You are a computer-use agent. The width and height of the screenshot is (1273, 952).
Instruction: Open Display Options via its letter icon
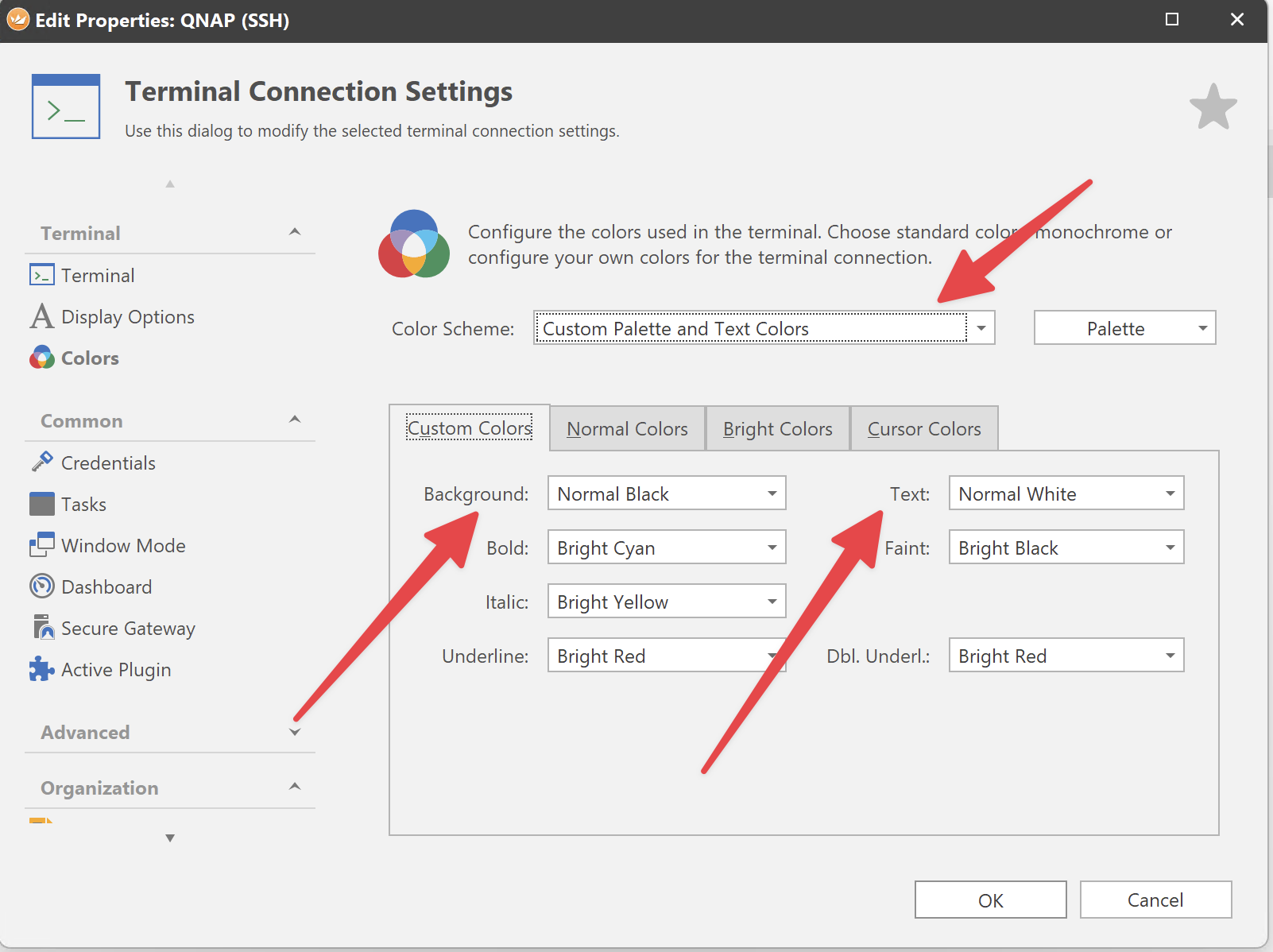pos(42,316)
